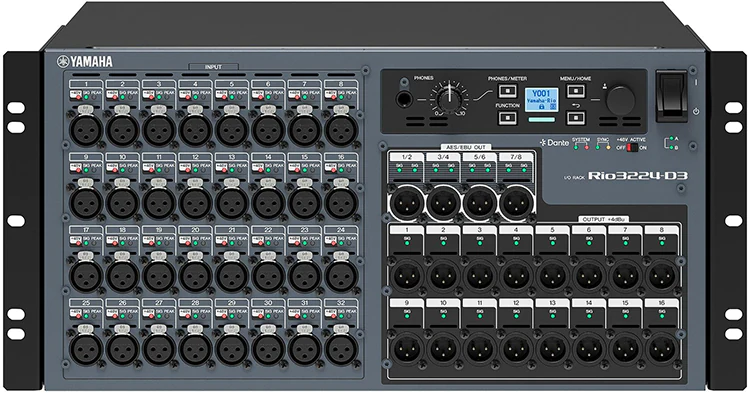Push the FUNCTION button below PHONES/METER
750x393 pixels.
coord(507,118)
